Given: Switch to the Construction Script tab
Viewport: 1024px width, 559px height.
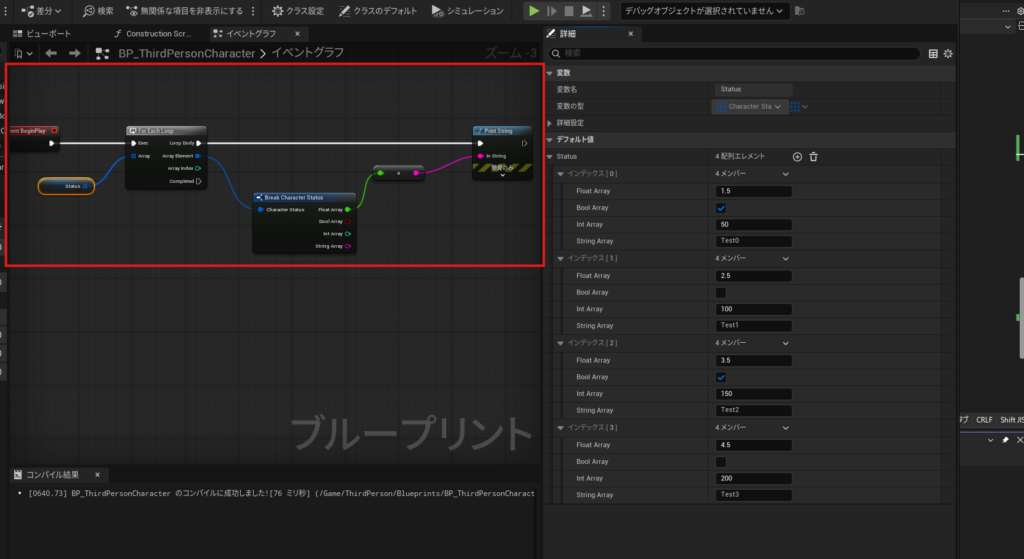Looking at the screenshot, I should click(150, 33).
